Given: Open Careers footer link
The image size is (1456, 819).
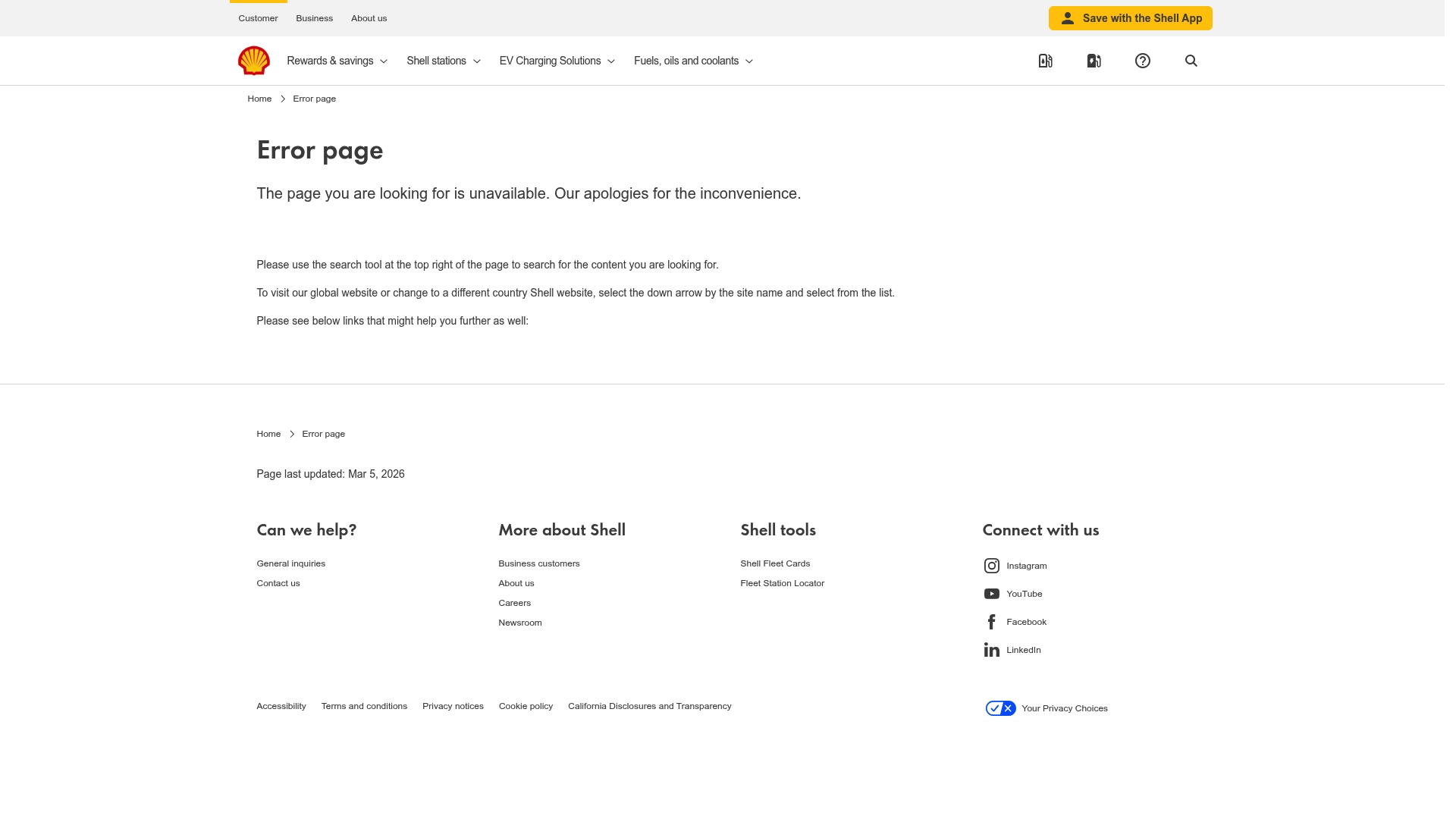Looking at the screenshot, I should [x=514, y=603].
